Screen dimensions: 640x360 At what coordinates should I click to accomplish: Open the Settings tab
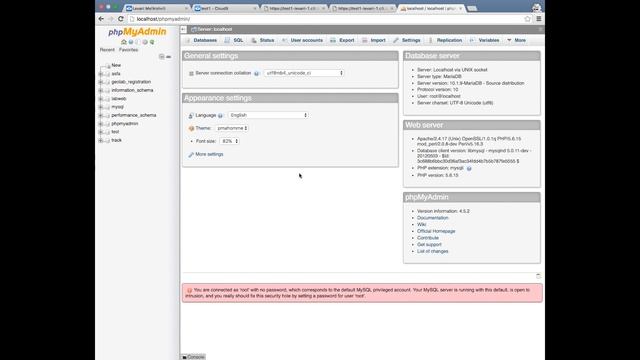407,40
